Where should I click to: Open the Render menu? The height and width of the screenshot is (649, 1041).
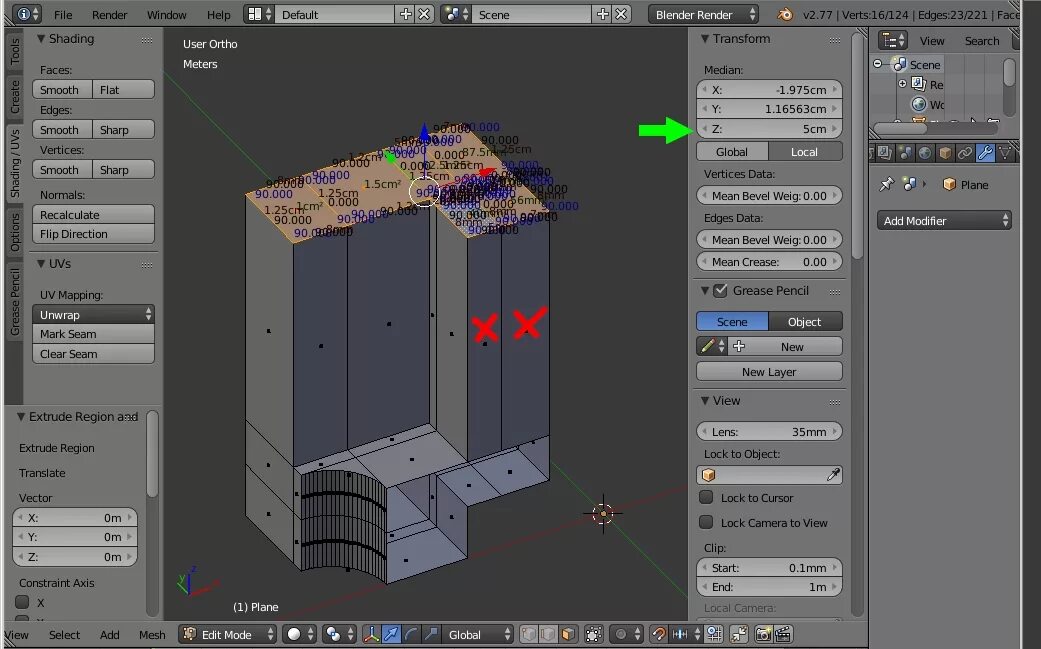click(x=110, y=15)
